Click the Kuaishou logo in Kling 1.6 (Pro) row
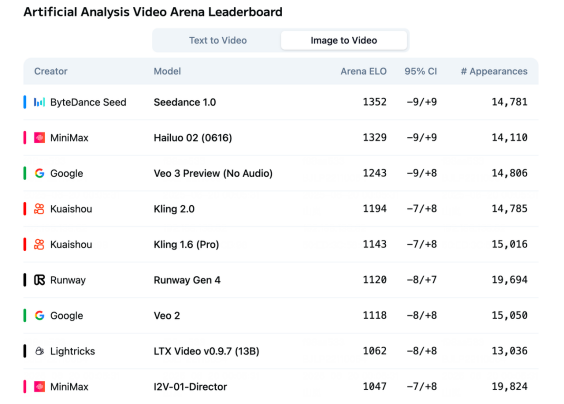 pos(39,244)
